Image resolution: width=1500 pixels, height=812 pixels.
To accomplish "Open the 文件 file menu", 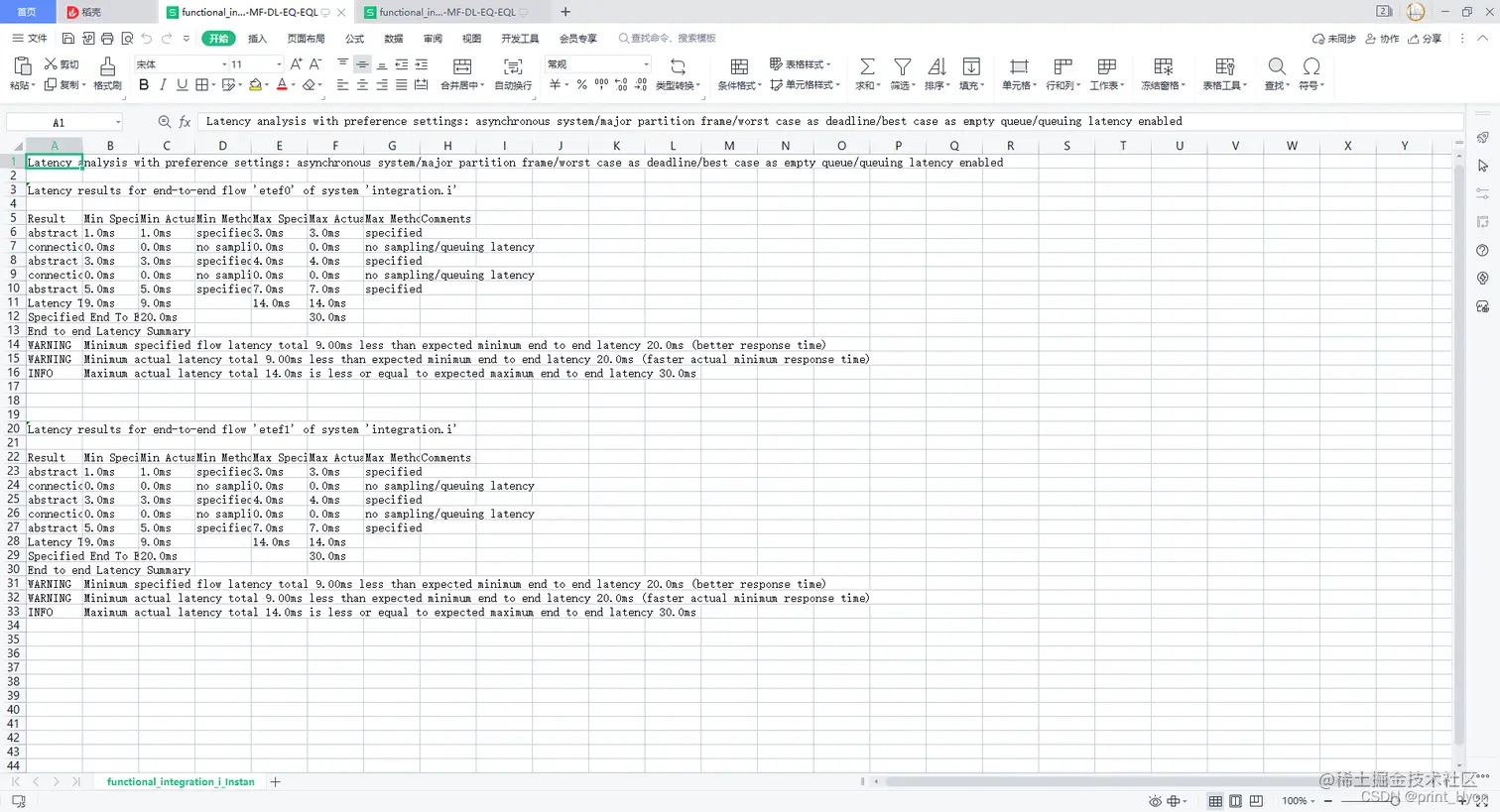I will pyautogui.click(x=30, y=39).
